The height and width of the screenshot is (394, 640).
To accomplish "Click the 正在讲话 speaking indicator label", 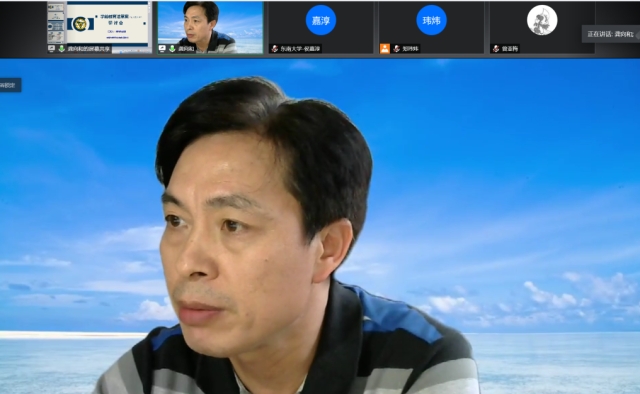I will pos(610,34).
